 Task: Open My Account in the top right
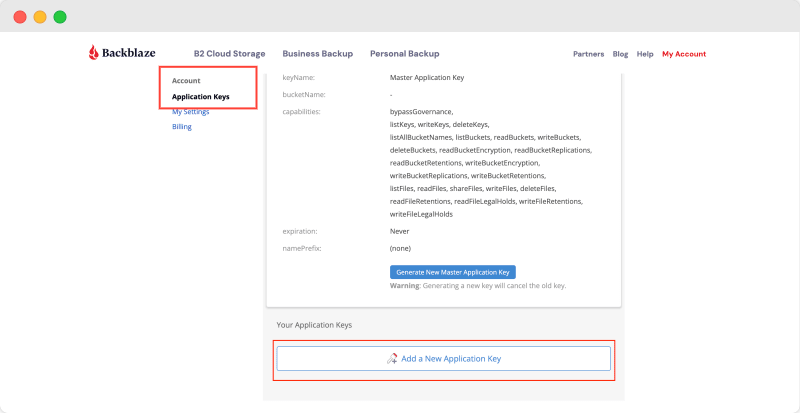click(684, 54)
